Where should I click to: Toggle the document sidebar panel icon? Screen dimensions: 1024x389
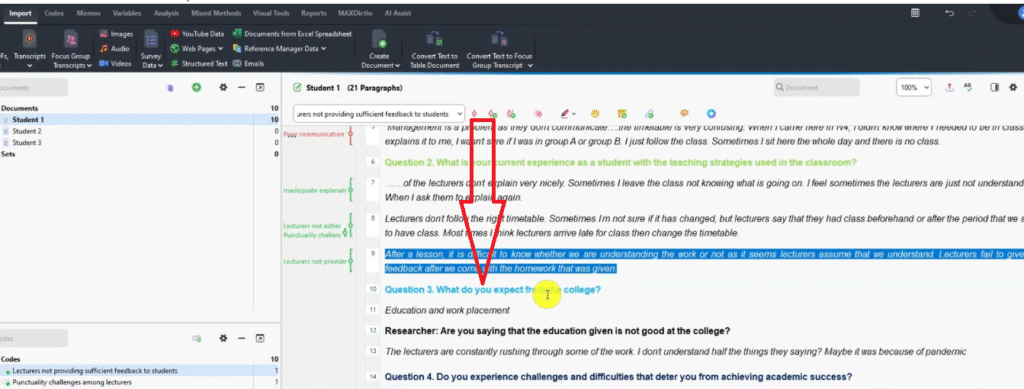995,87
